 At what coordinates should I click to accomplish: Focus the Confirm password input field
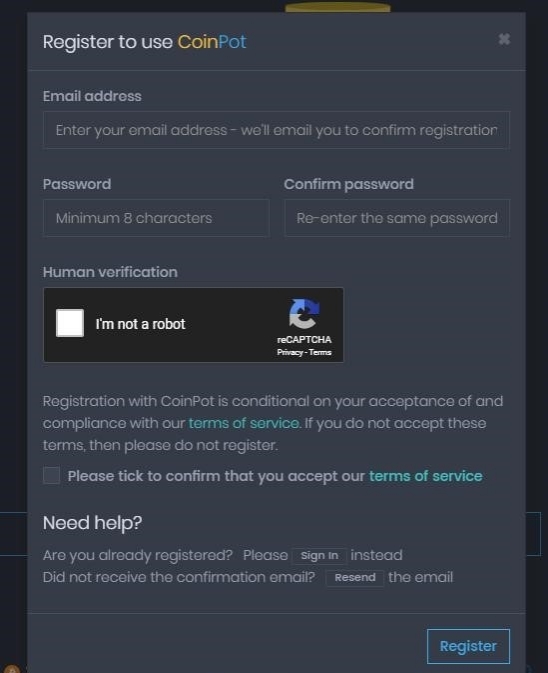[x=397, y=218]
